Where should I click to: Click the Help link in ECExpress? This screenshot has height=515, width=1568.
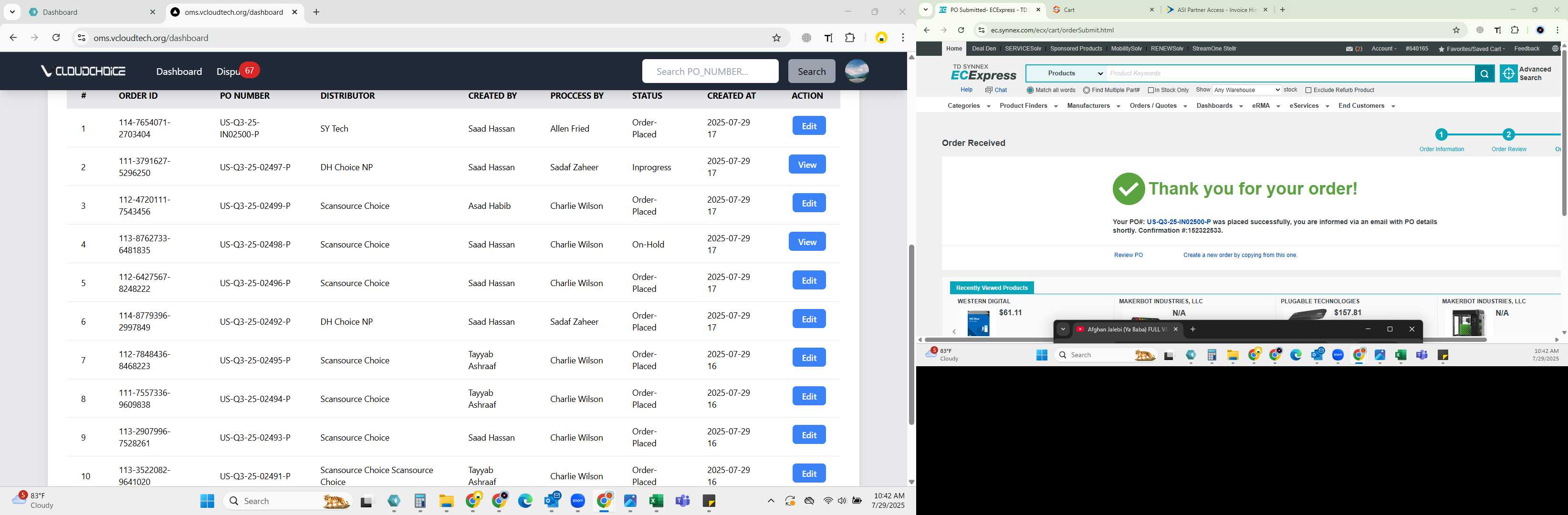[x=966, y=90]
